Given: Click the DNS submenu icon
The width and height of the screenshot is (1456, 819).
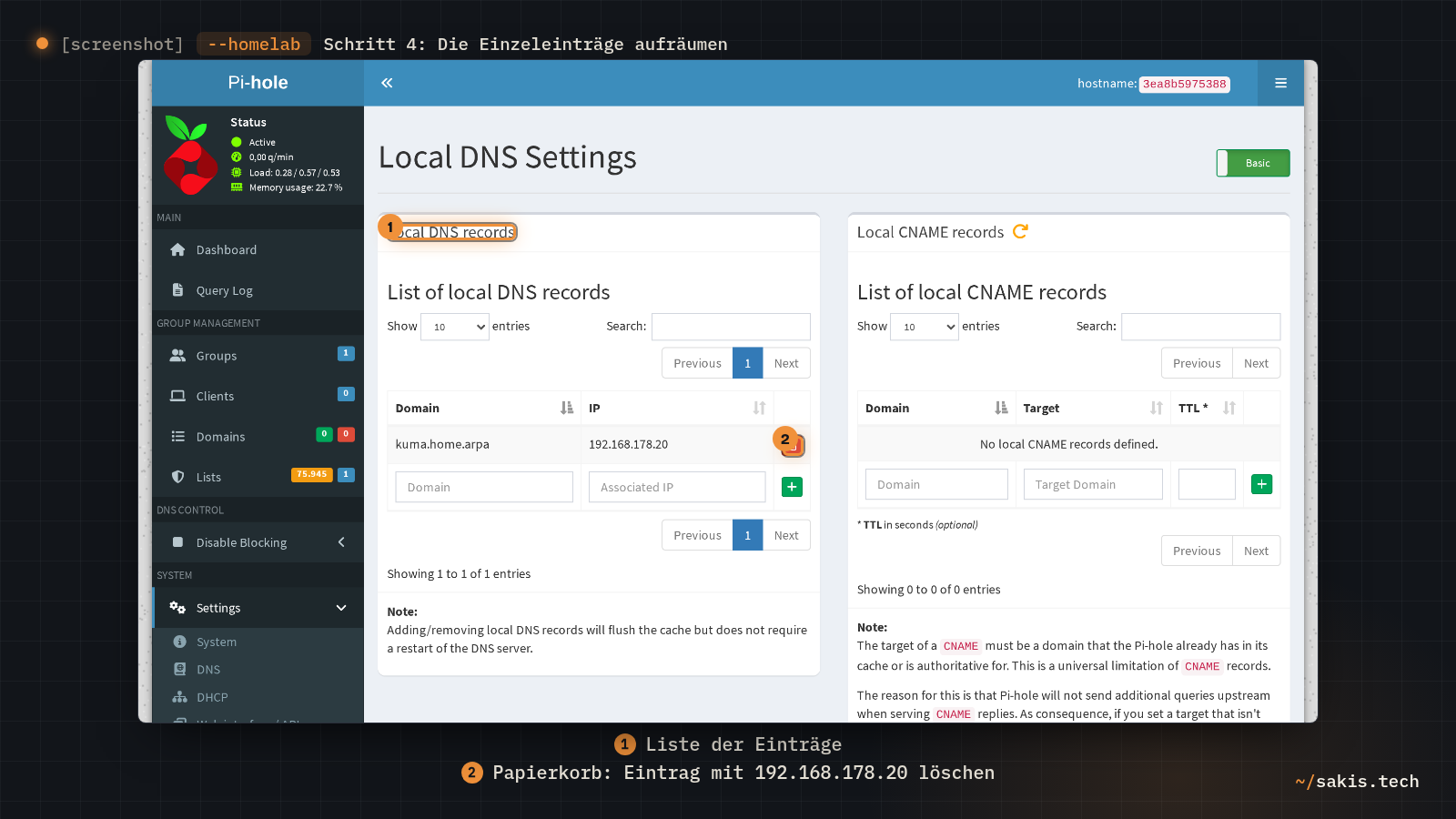Looking at the screenshot, I should coord(180,669).
